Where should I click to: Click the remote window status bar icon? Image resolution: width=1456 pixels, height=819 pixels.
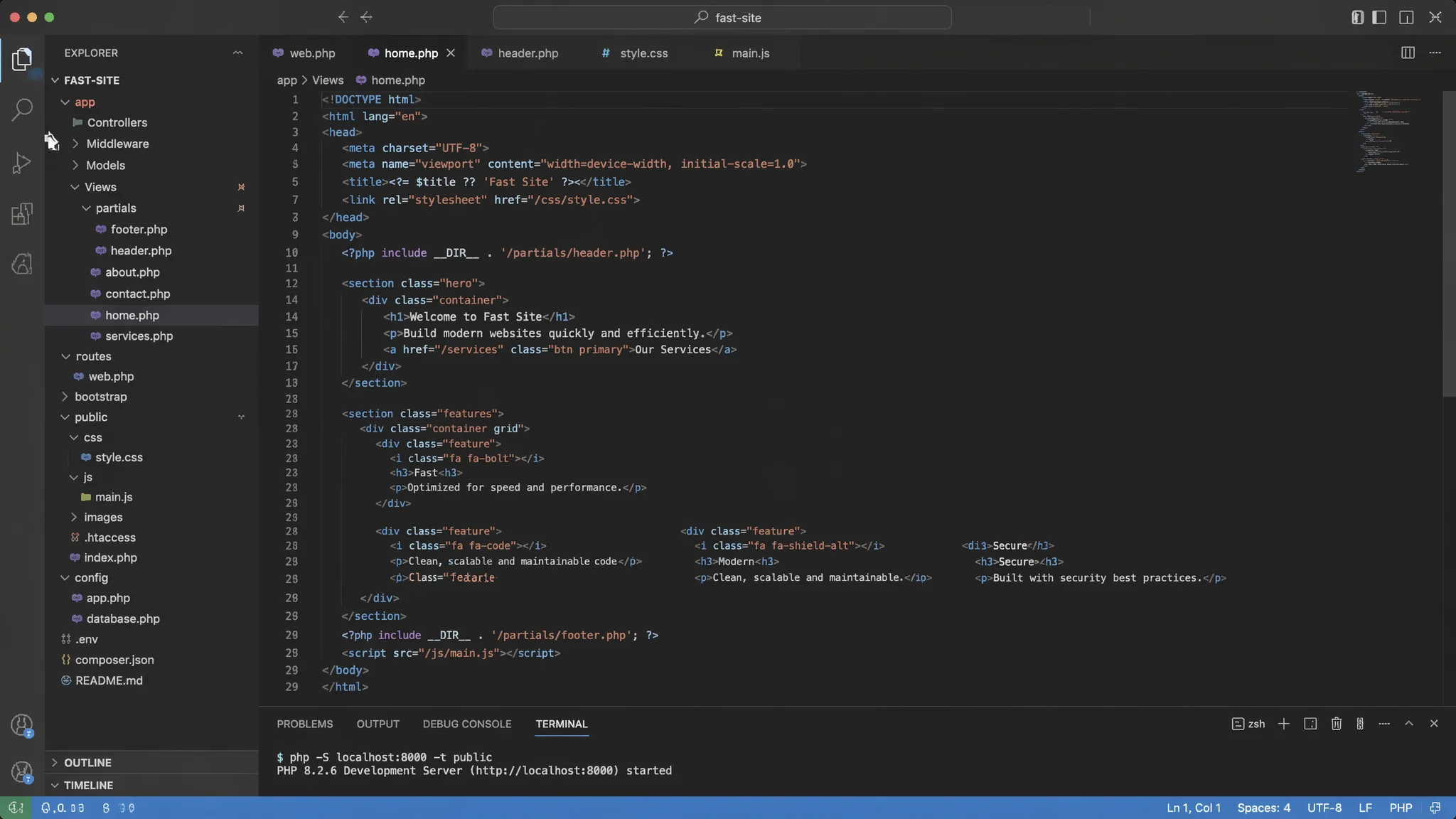(x=16, y=808)
